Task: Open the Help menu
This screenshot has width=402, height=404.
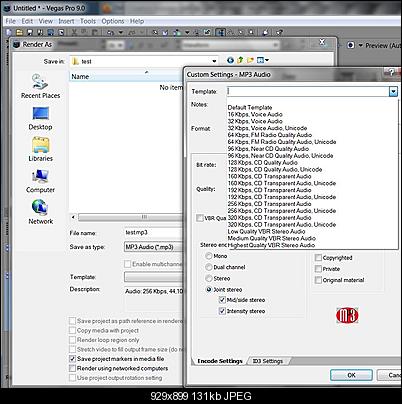Action: click(137, 21)
